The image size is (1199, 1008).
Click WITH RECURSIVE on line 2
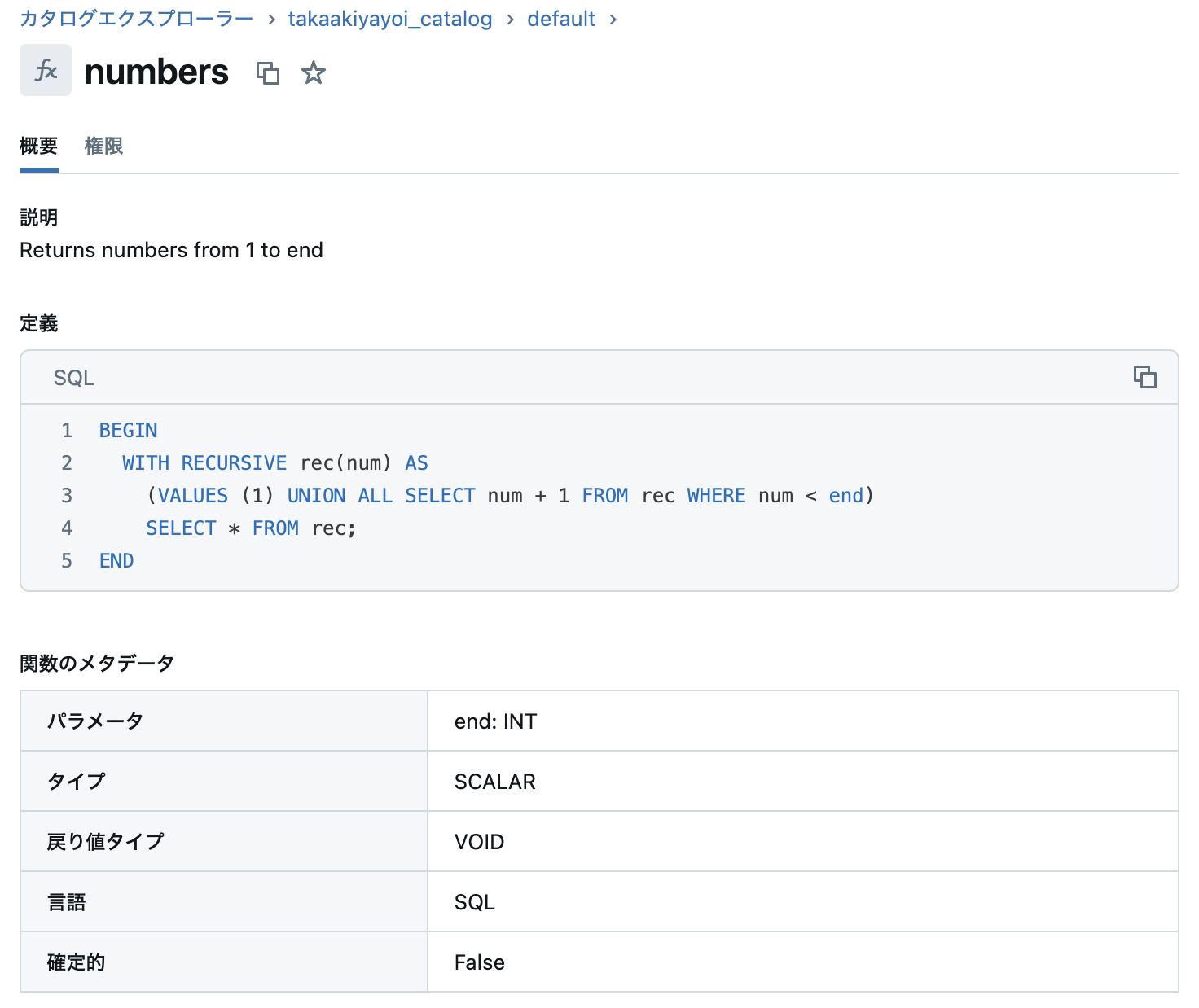204,463
